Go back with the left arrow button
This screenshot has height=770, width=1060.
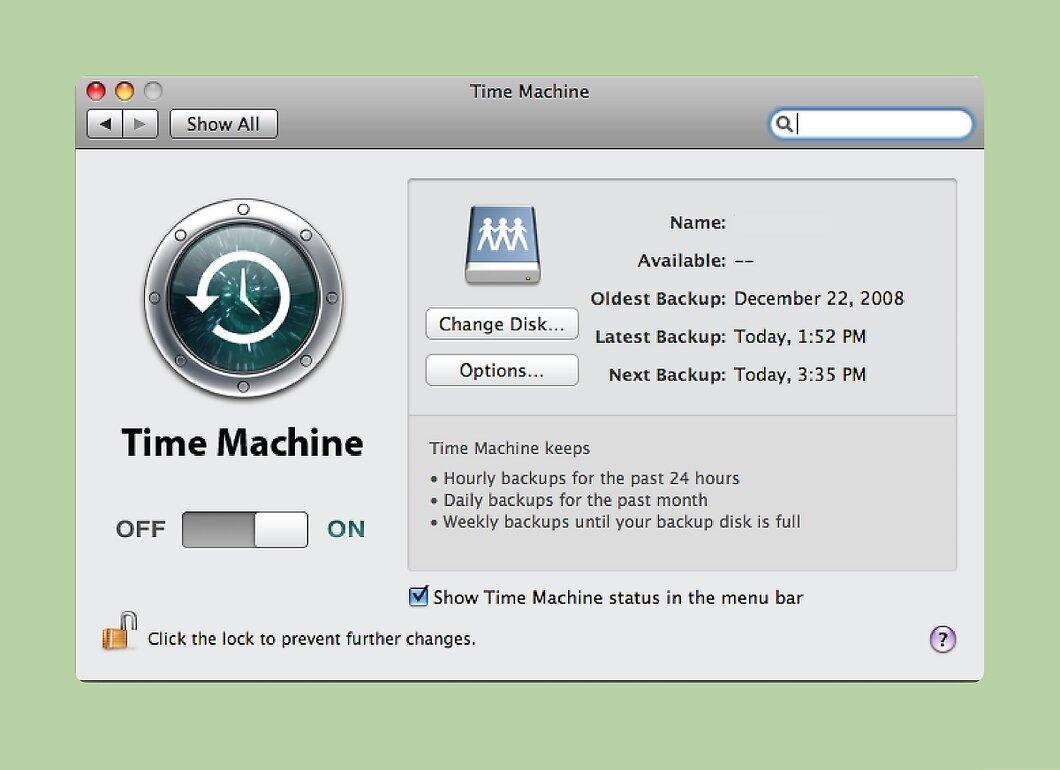tap(105, 124)
